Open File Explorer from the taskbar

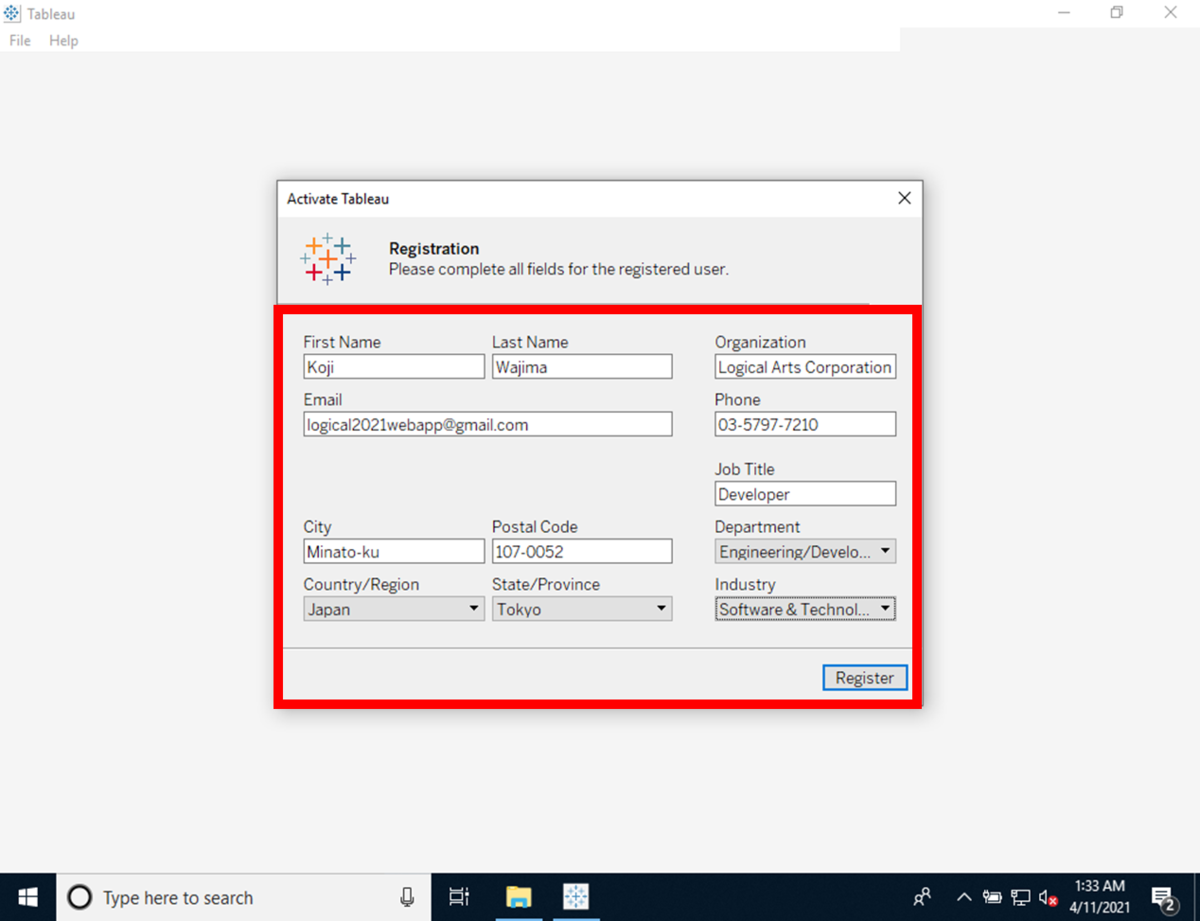[x=518, y=897]
